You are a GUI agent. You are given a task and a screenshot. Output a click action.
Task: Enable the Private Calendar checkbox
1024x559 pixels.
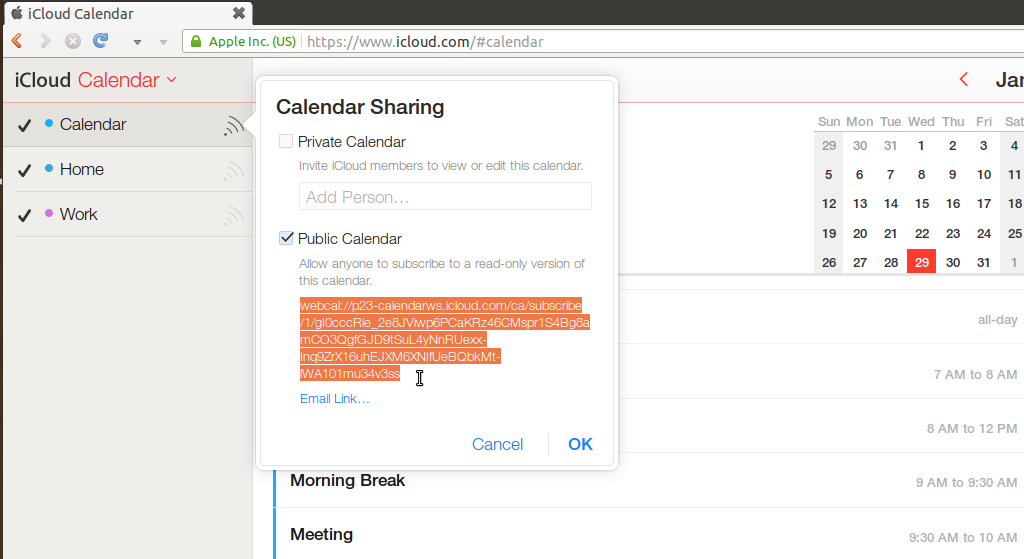[286, 142]
